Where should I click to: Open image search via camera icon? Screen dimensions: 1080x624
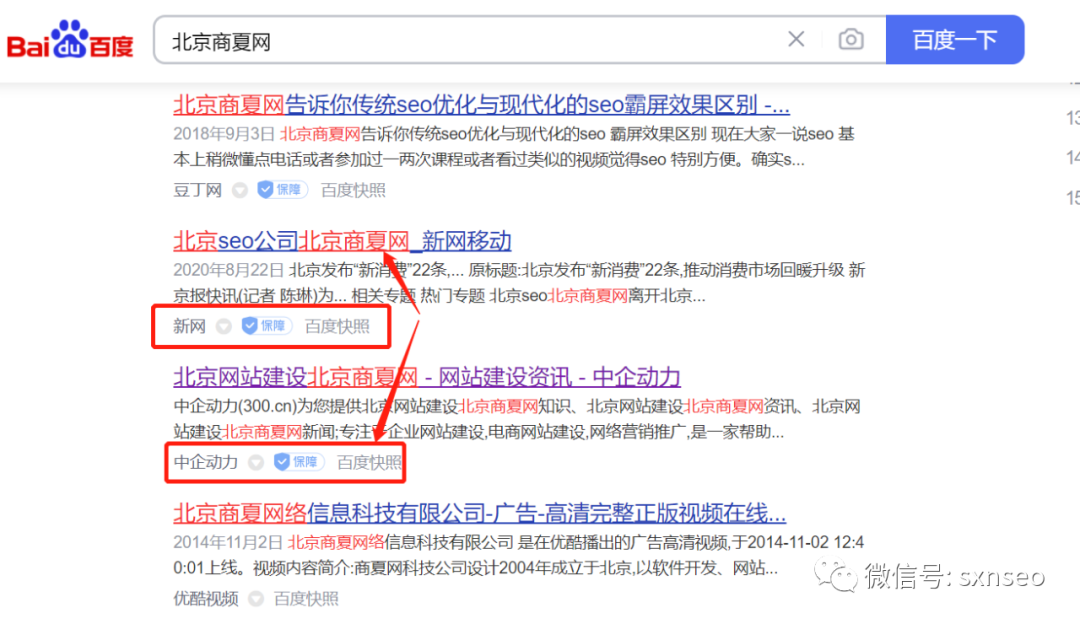click(x=851, y=39)
